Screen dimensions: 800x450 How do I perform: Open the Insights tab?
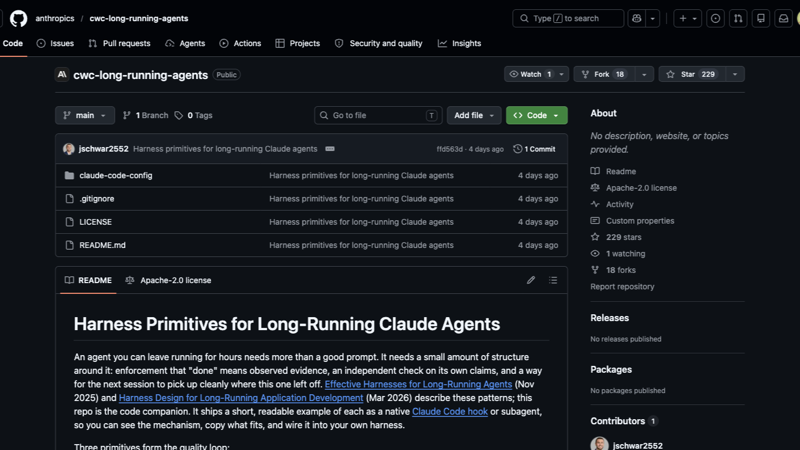click(459, 43)
